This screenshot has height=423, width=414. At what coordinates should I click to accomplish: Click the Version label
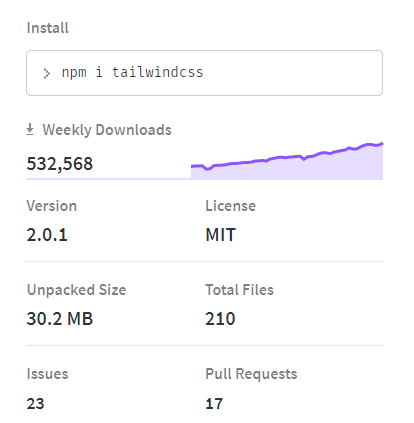pyautogui.click(x=52, y=206)
